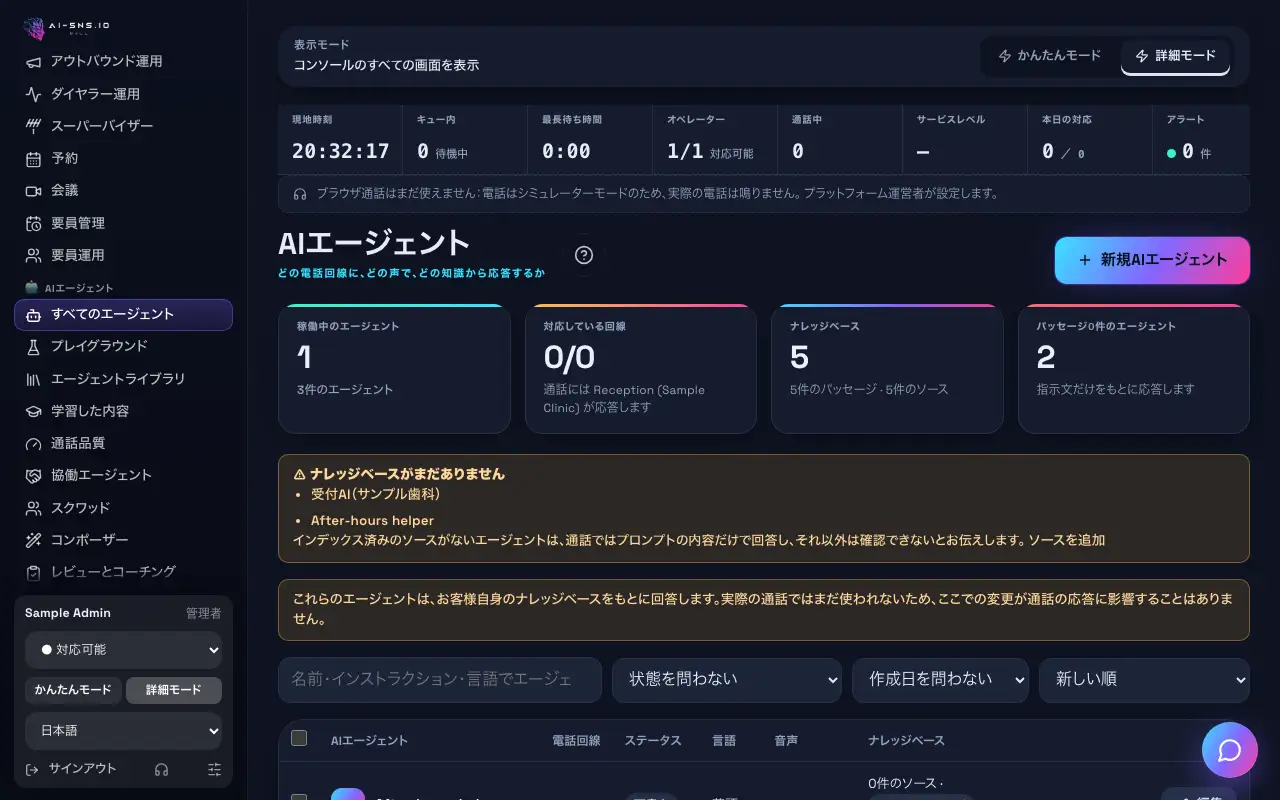Go to レビューとコーチング menu item
The width and height of the screenshot is (1280, 800).
[124, 572]
